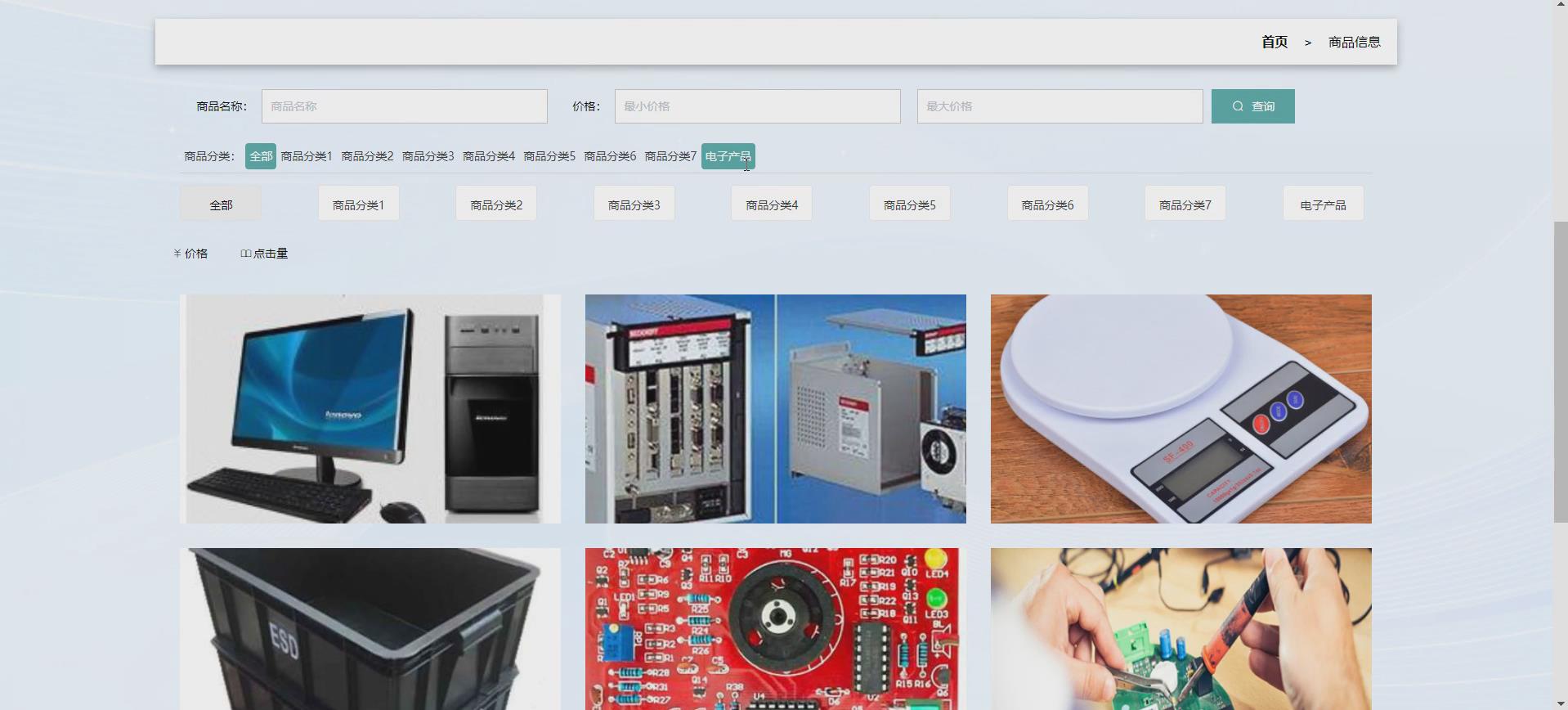Select the highlighted 全部 tag beside 商品分类 label
The image size is (1568, 710).
261,156
